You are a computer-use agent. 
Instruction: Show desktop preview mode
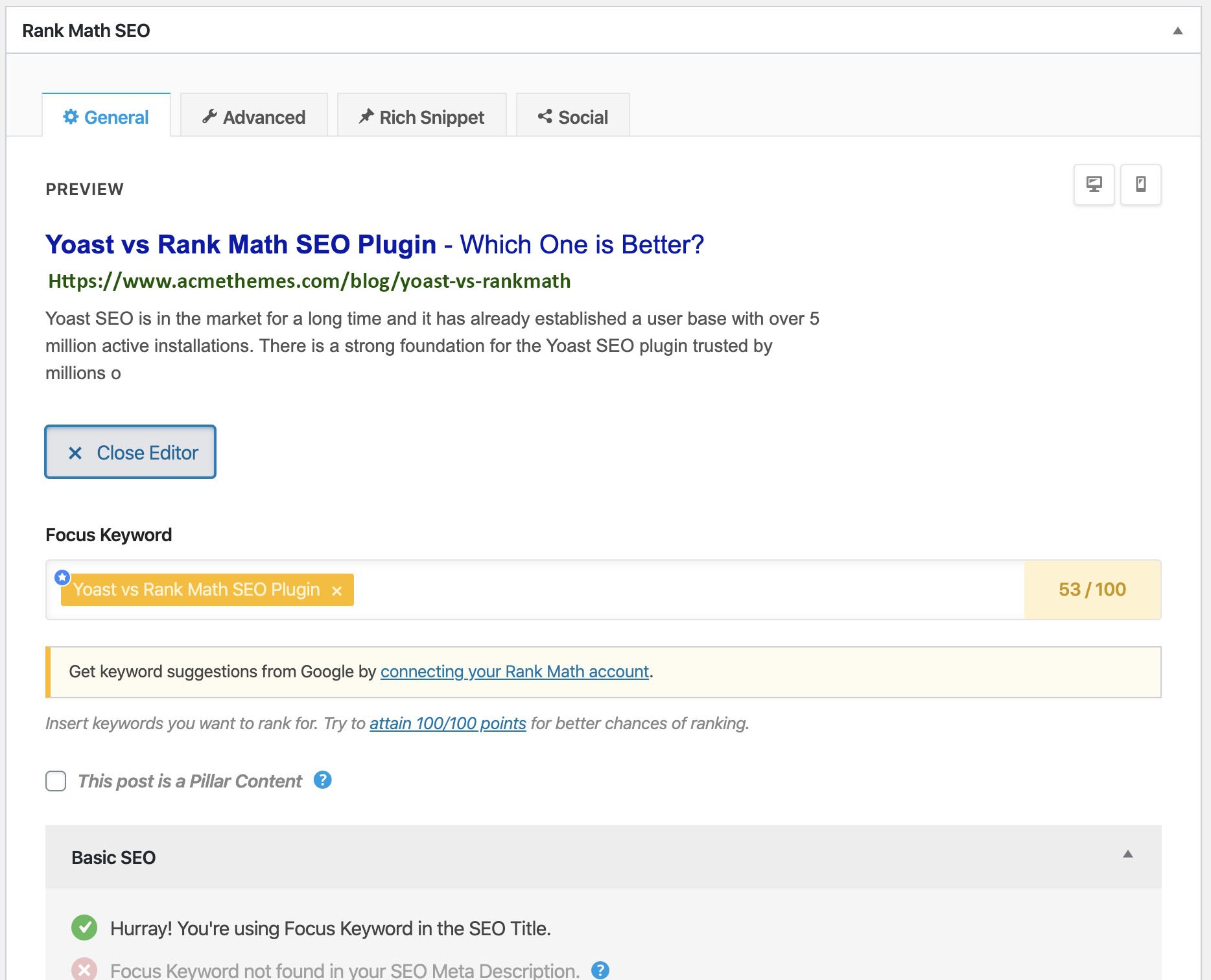(x=1094, y=185)
